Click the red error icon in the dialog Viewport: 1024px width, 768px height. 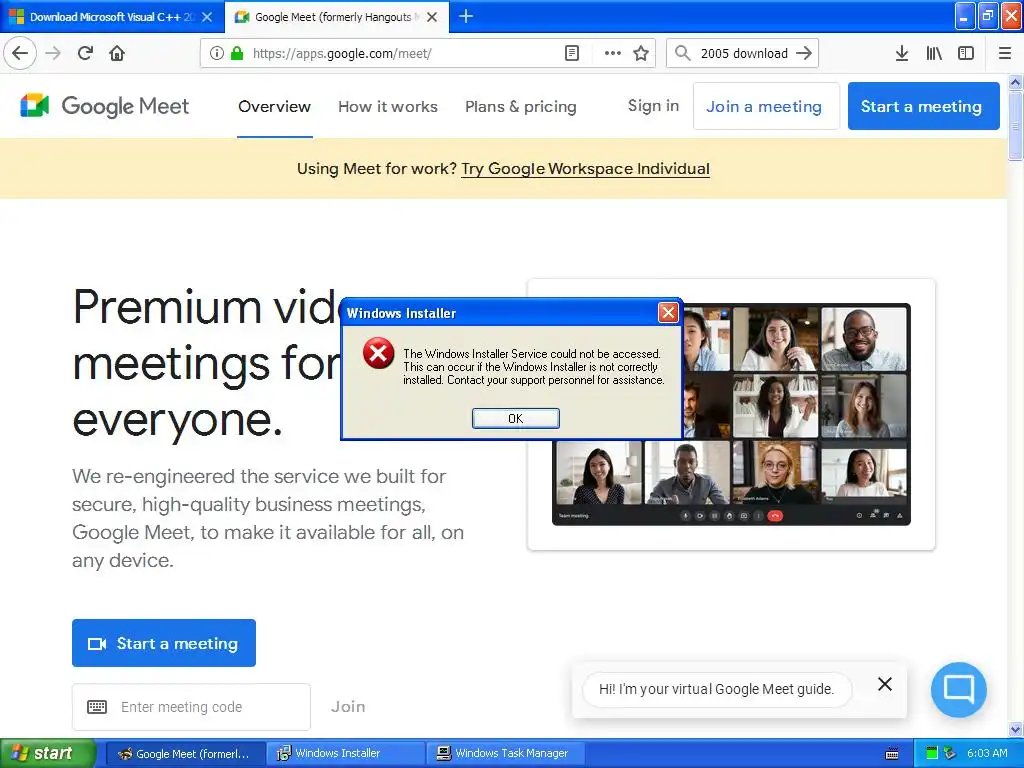click(x=379, y=353)
